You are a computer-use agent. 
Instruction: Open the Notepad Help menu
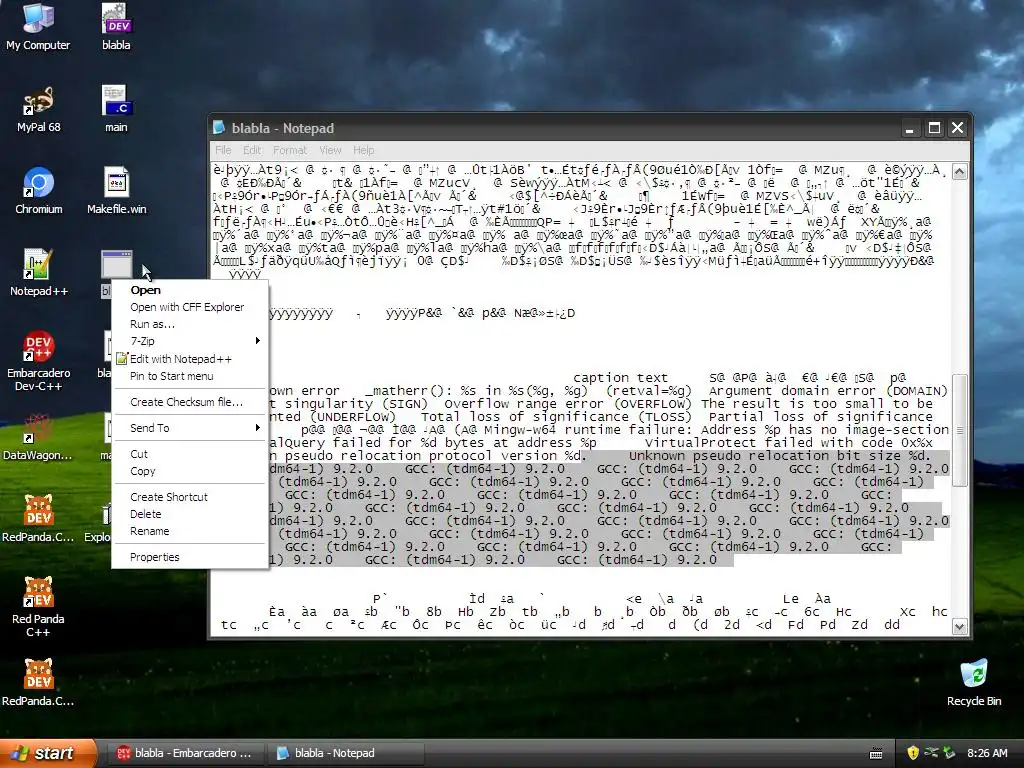coord(364,150)
